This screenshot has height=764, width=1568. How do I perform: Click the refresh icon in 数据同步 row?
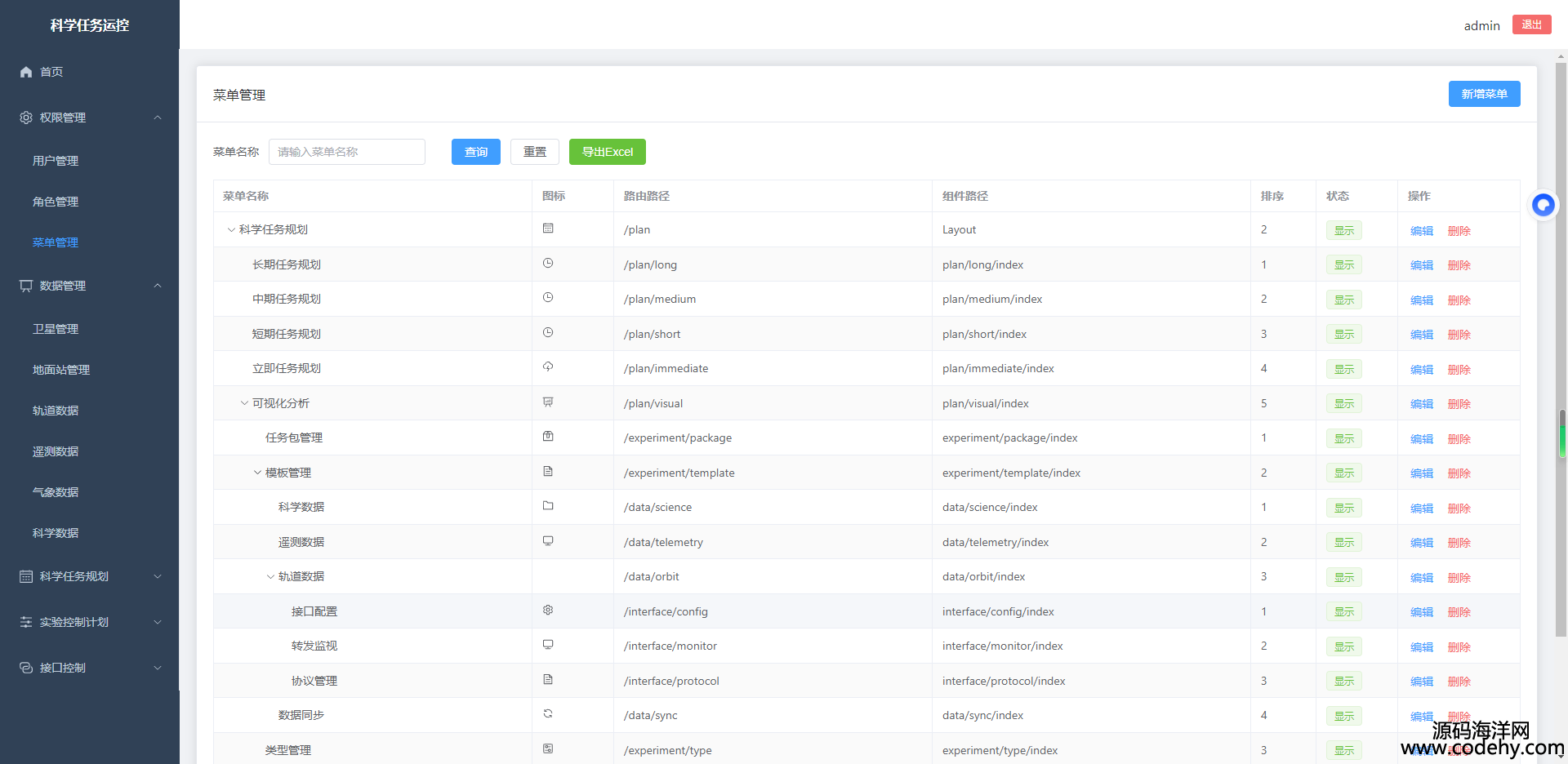548,714
